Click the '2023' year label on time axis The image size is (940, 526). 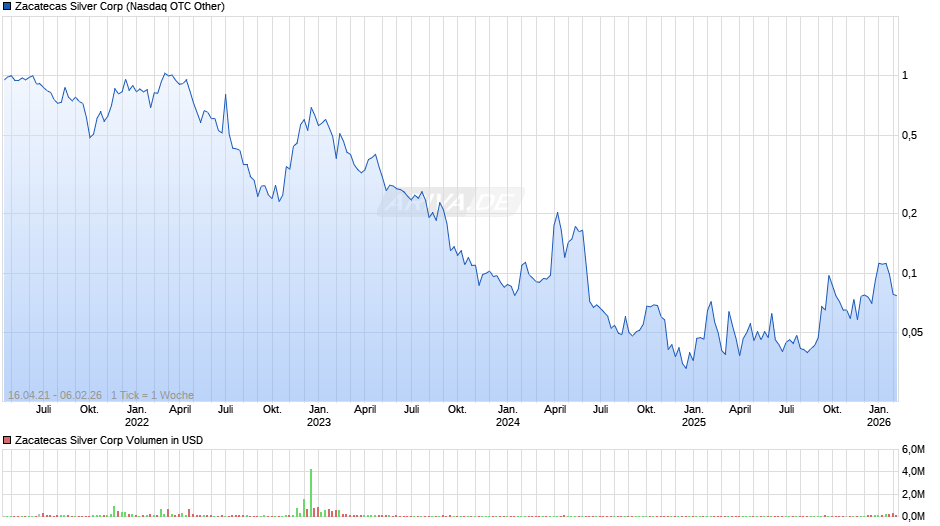(319, 422)
